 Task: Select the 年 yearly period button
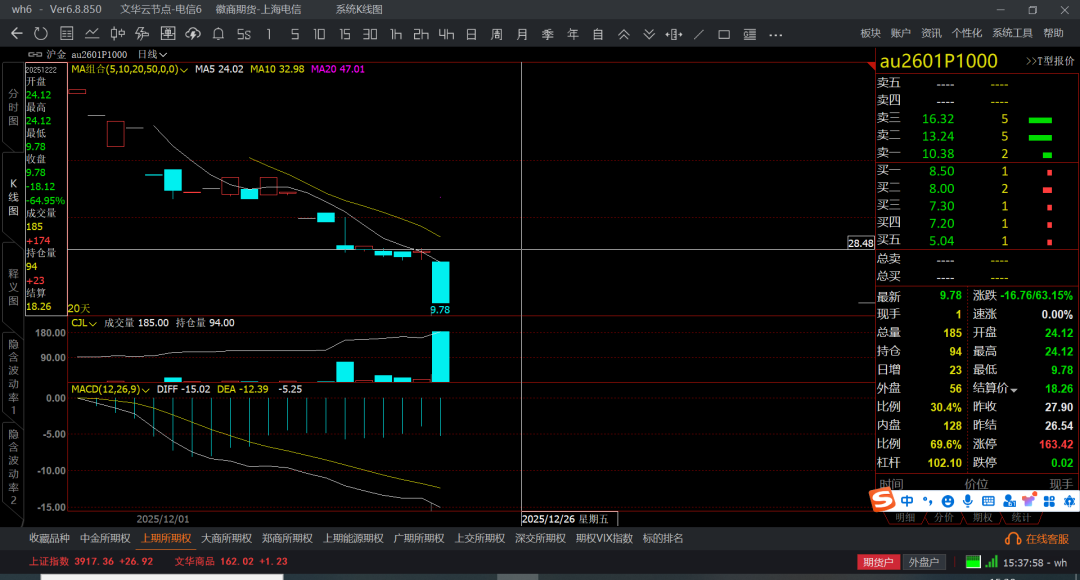(573, 34)
